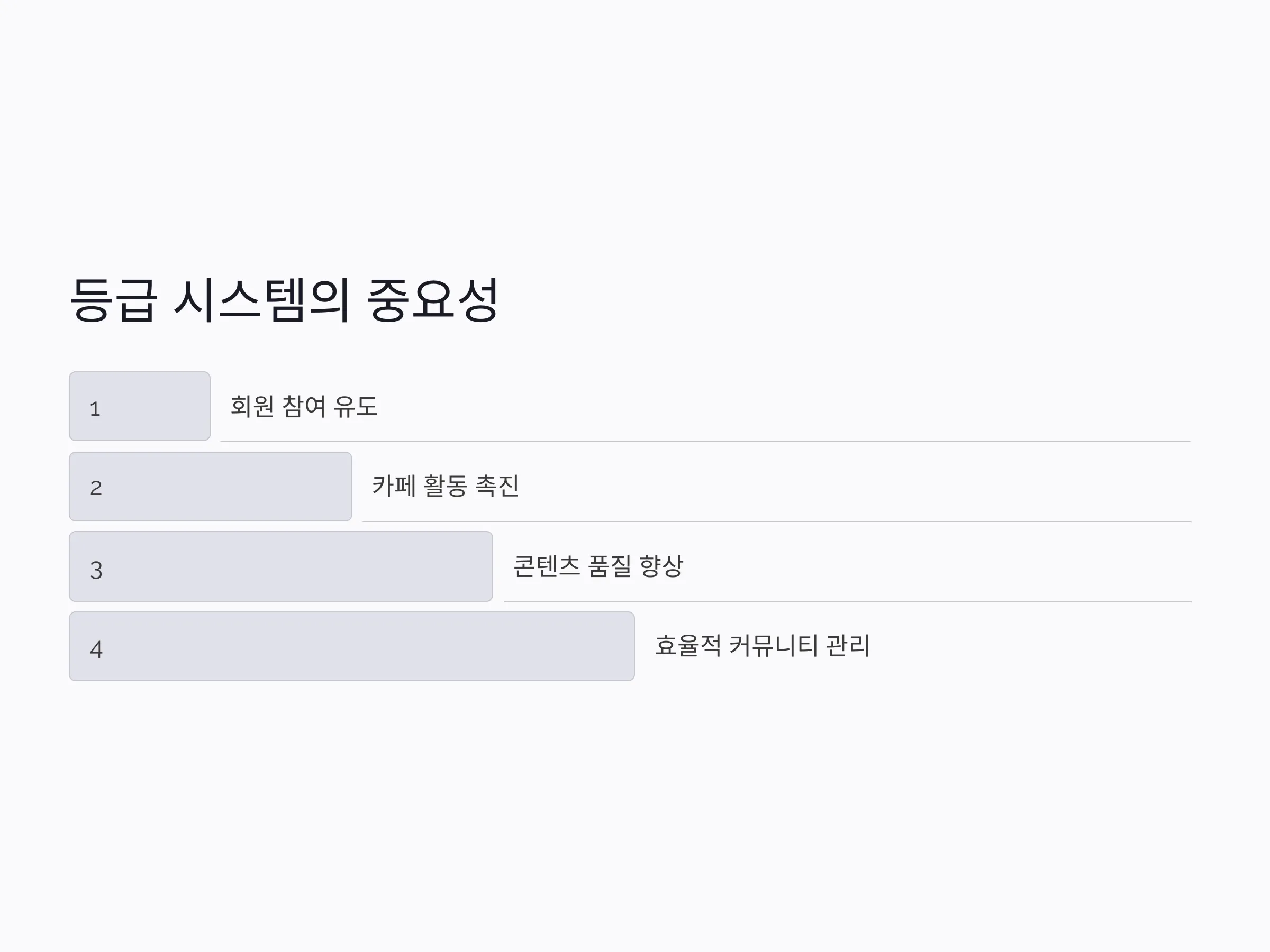
Task: Click the divider line below 콘텐츠 품질 향상
Action: pyautogui.click(x=848, y=602)
